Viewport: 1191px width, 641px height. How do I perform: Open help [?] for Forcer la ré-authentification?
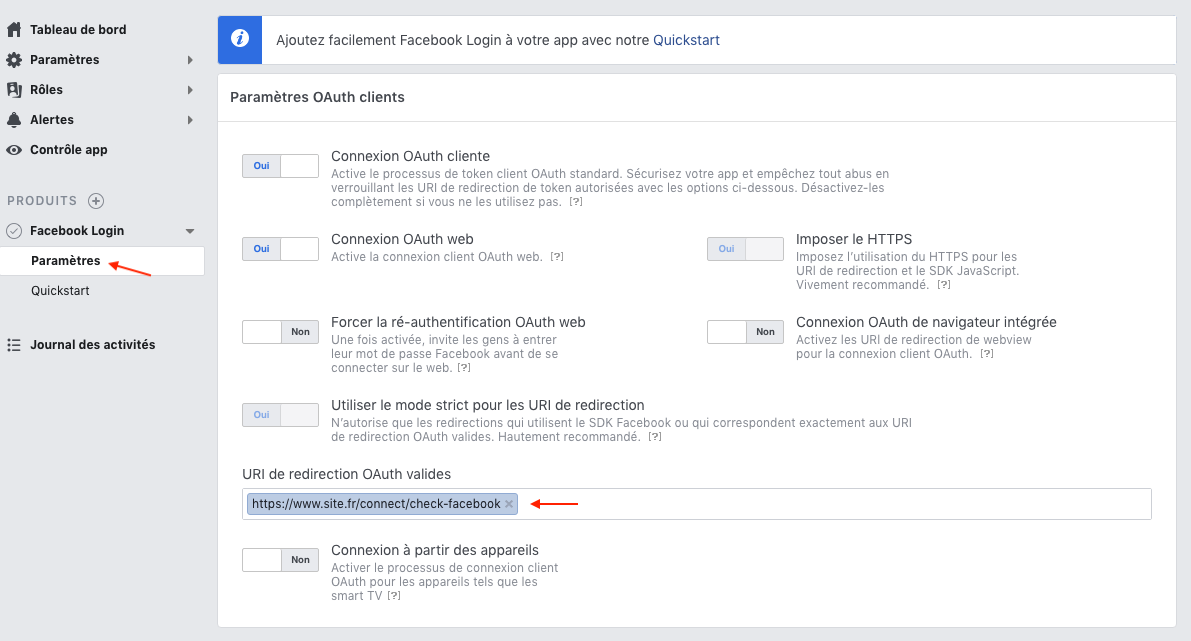point(464,368)
